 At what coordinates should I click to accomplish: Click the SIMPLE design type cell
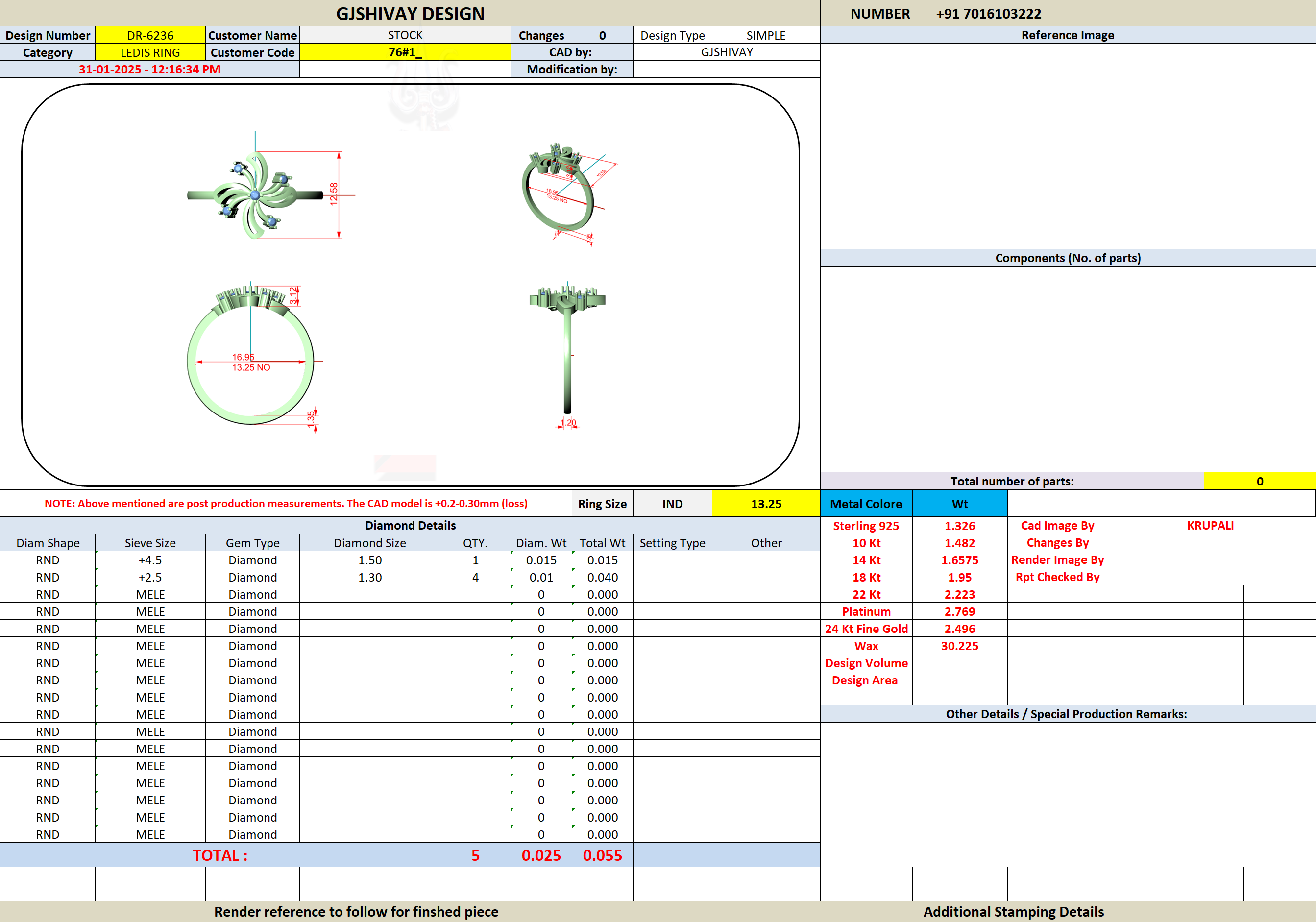tap(766, 36)
